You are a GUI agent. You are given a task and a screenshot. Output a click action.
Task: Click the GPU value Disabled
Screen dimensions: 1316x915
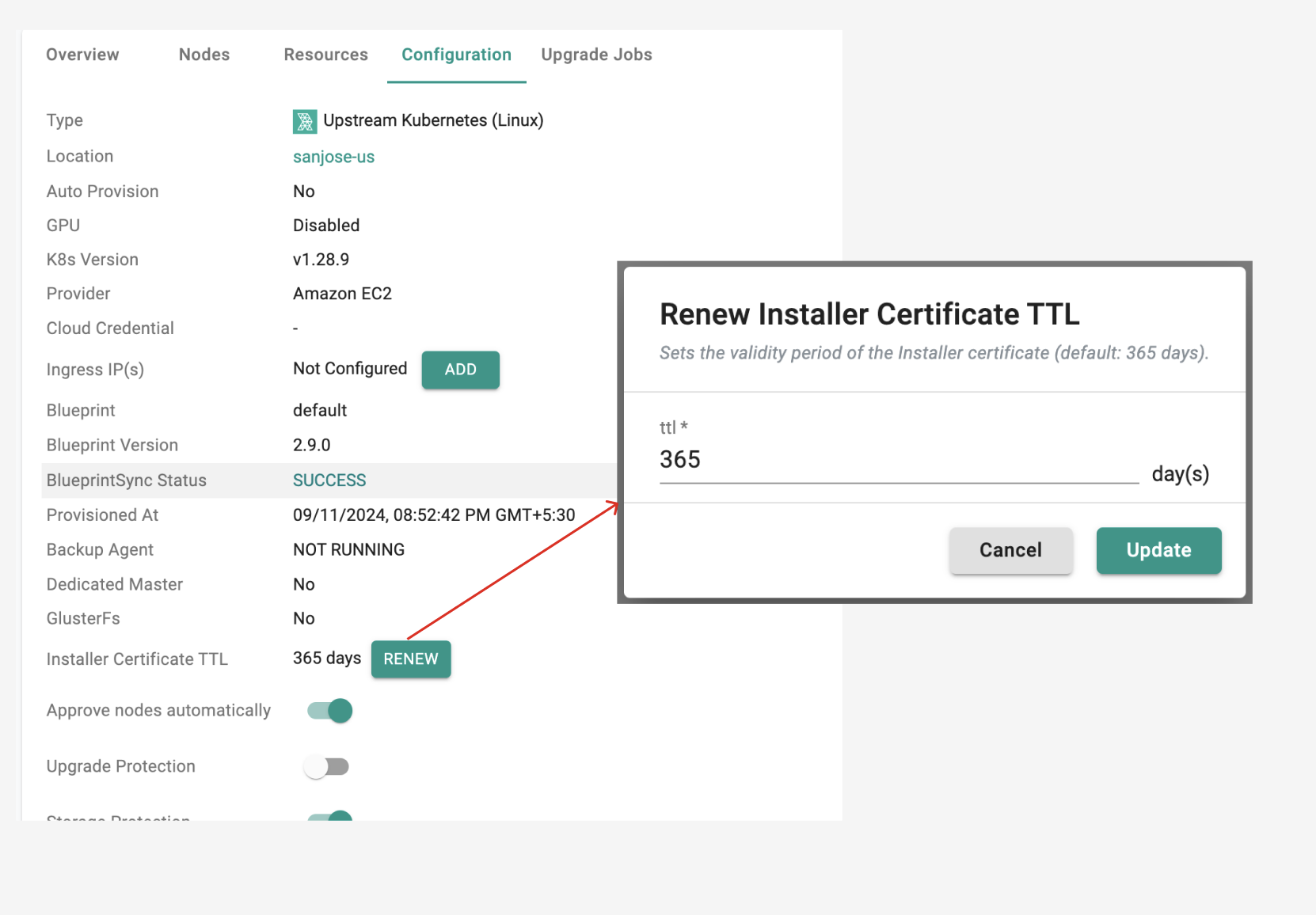pos(326,226)
